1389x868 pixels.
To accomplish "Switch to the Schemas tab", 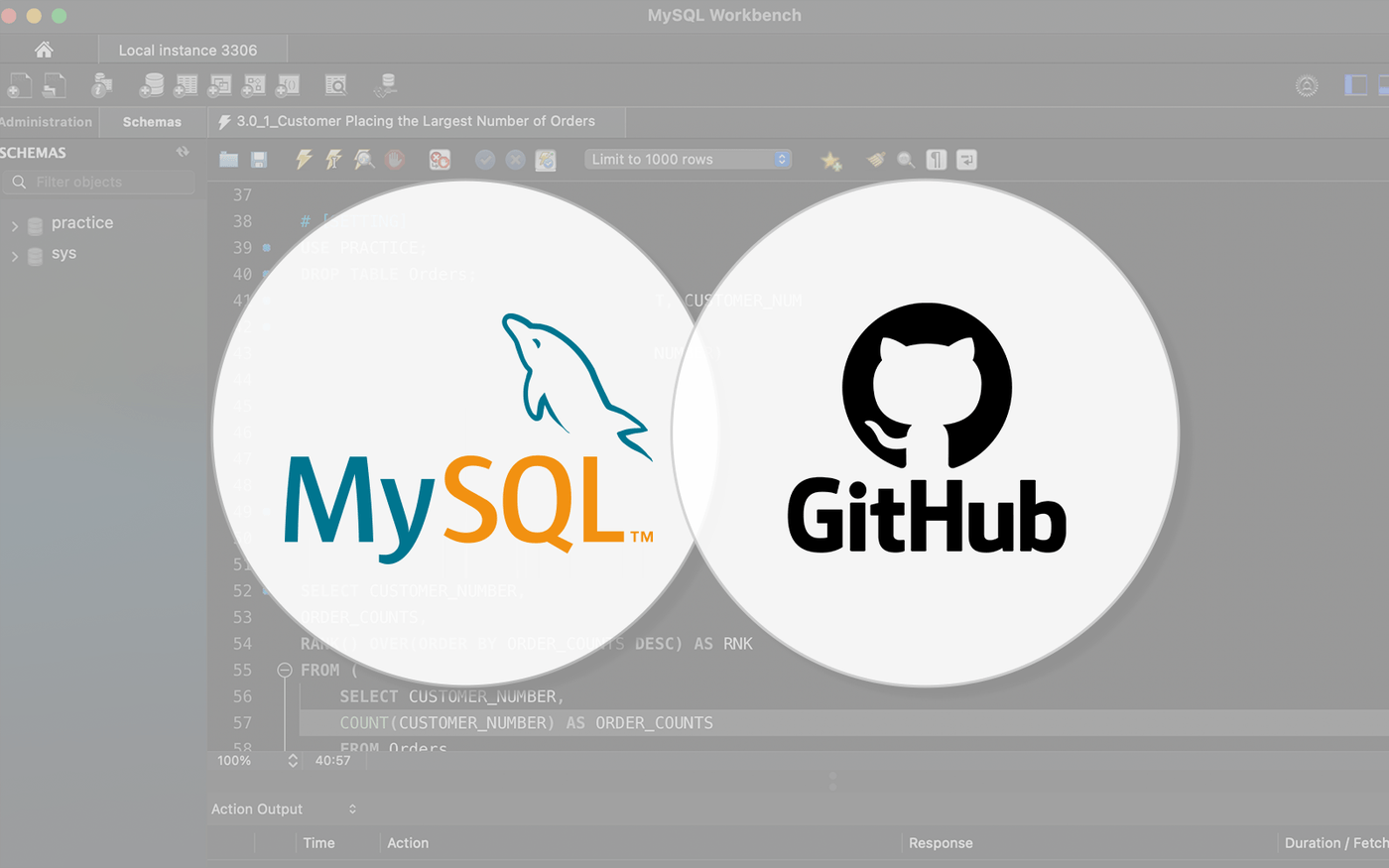I will coord(152,122).
